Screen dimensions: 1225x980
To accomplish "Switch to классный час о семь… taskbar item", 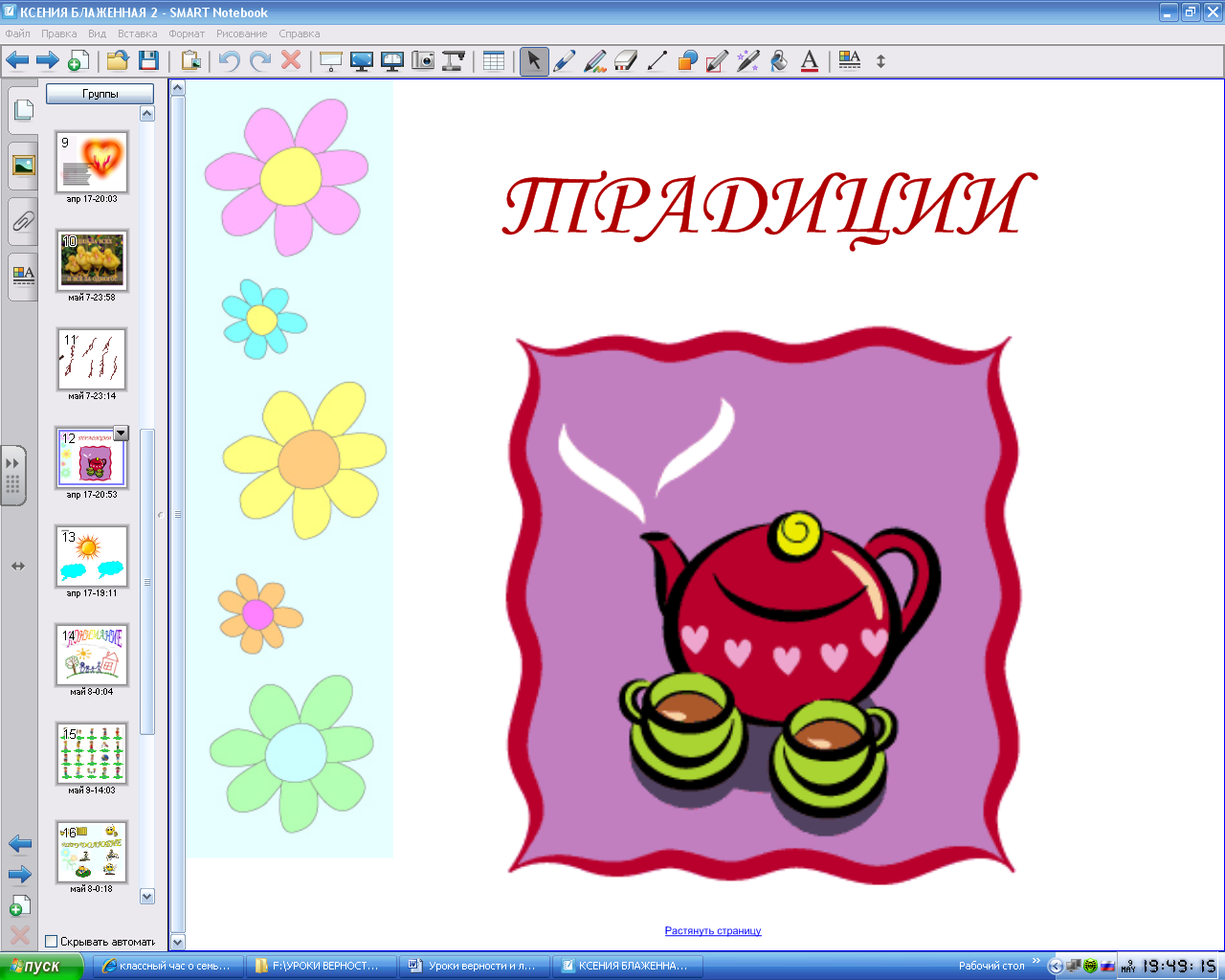I will click(168, 966).
